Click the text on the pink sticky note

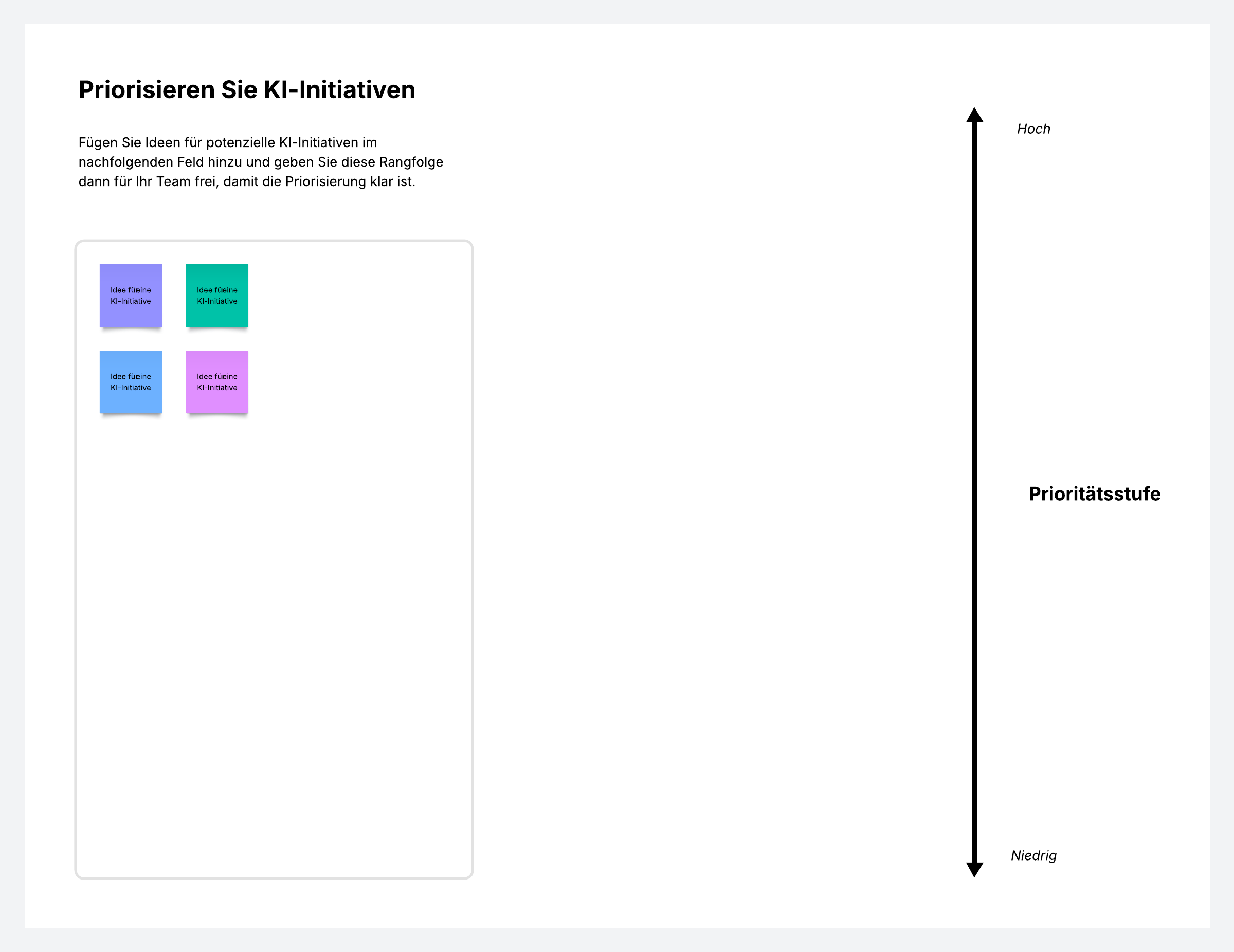[217, 382]
